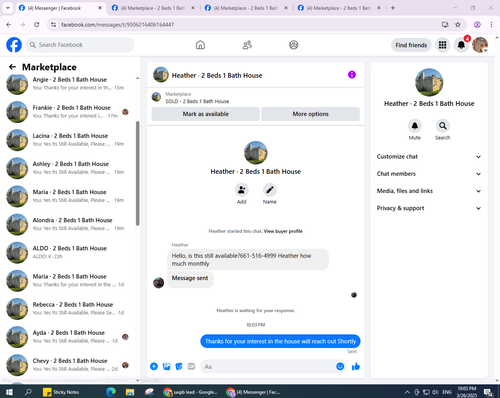Mute conversation with bell icon
The image size is (500, 398).
415,126
